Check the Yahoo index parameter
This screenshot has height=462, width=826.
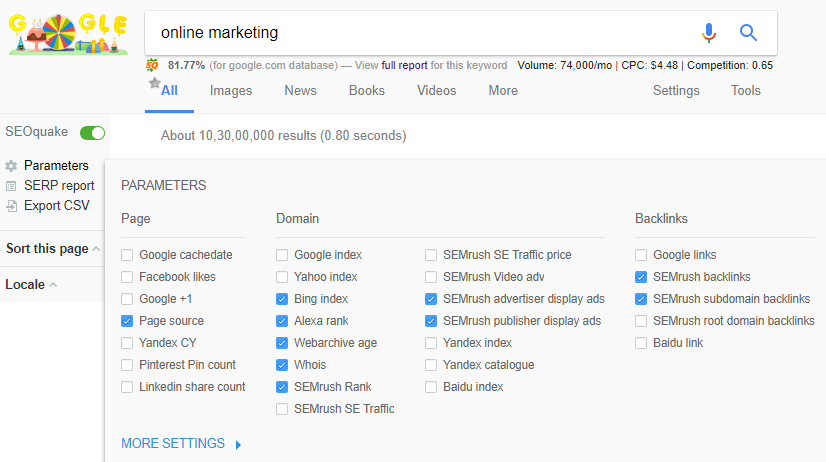pos(282,277)
